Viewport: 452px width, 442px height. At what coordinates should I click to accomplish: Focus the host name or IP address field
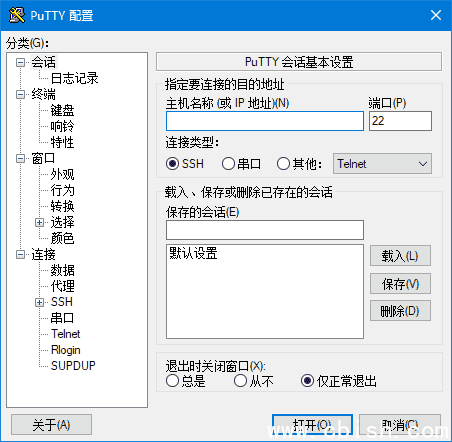click(265, 121)
